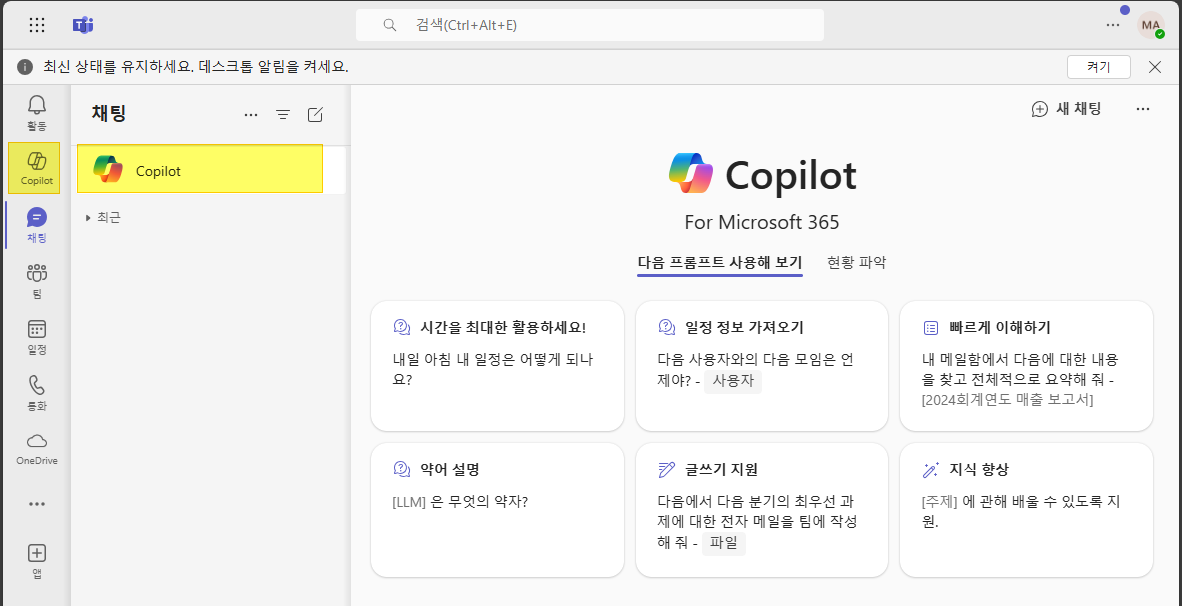Click the 사용자 placeholder chip
Screen dimensions: 1182x606
coord(733,381)
